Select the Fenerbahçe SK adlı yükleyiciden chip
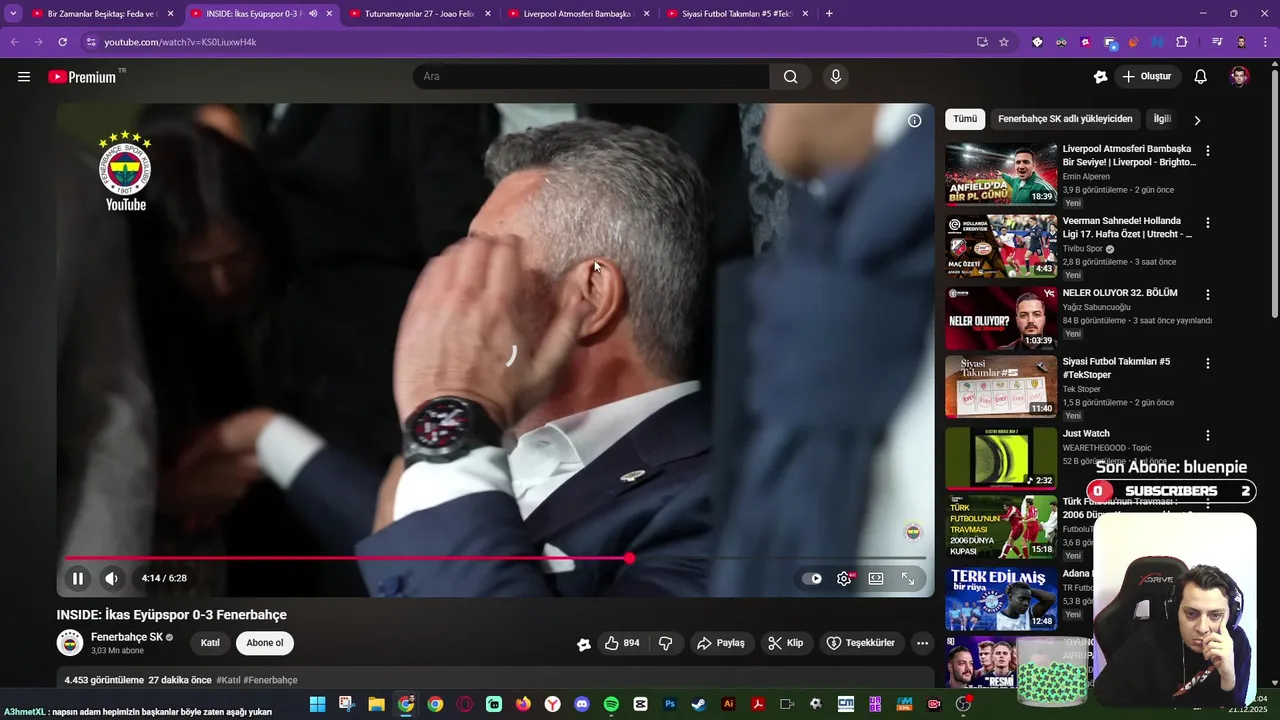This screenshot has height=720, width=1280. (x=1065, y=119)
